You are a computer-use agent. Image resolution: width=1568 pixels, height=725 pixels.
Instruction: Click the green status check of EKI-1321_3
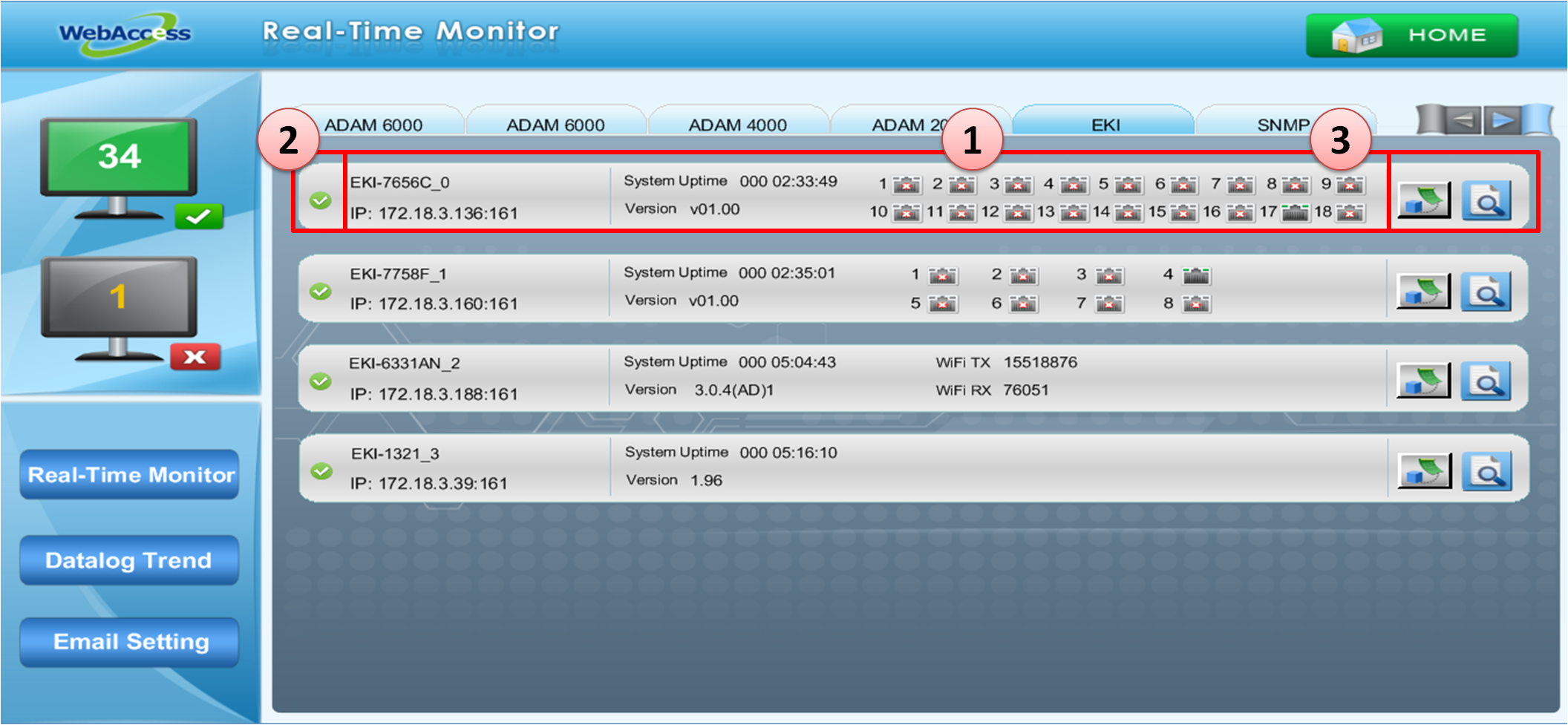pos(321,471)
